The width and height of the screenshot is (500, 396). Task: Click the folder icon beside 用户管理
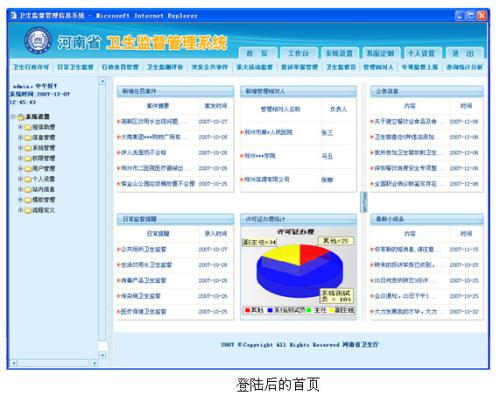coord(28,169)
